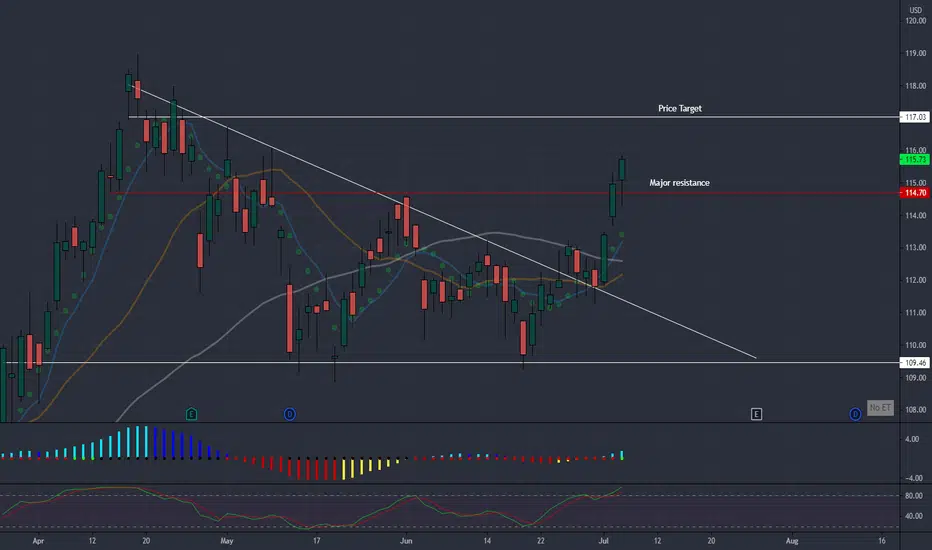
Task: Click the Aug date label on time axis
Action: pos(792,541)
